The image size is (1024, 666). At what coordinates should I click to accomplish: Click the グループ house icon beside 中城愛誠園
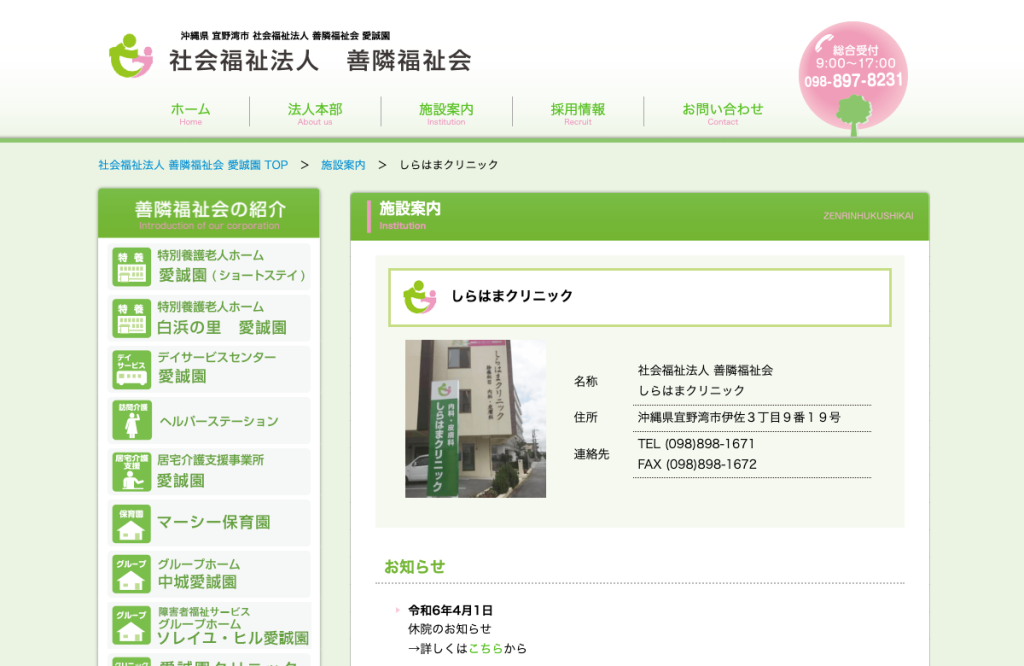(131, 574)
